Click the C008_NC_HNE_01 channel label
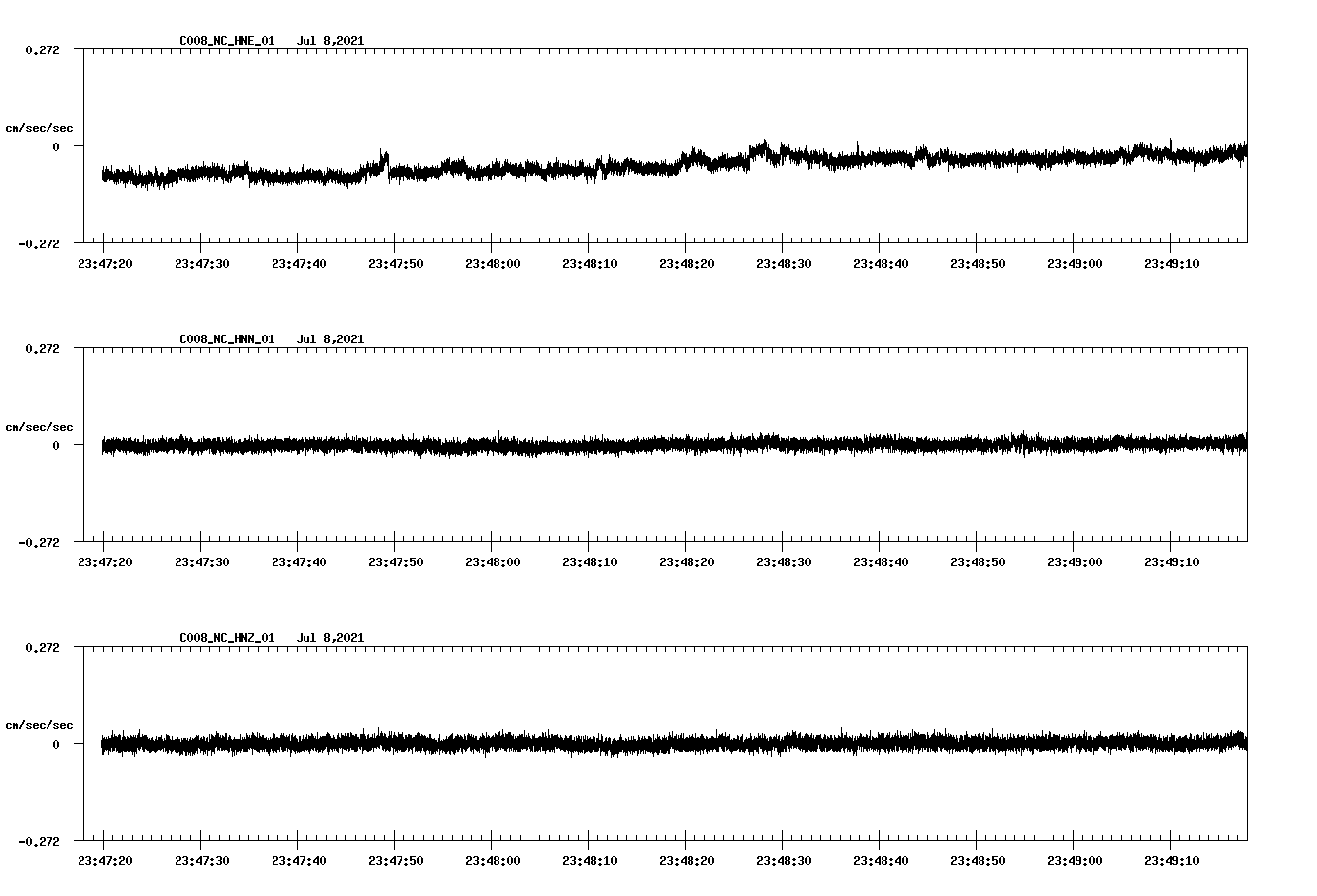Screen dimensions: 1317x896 pos(225,41)
